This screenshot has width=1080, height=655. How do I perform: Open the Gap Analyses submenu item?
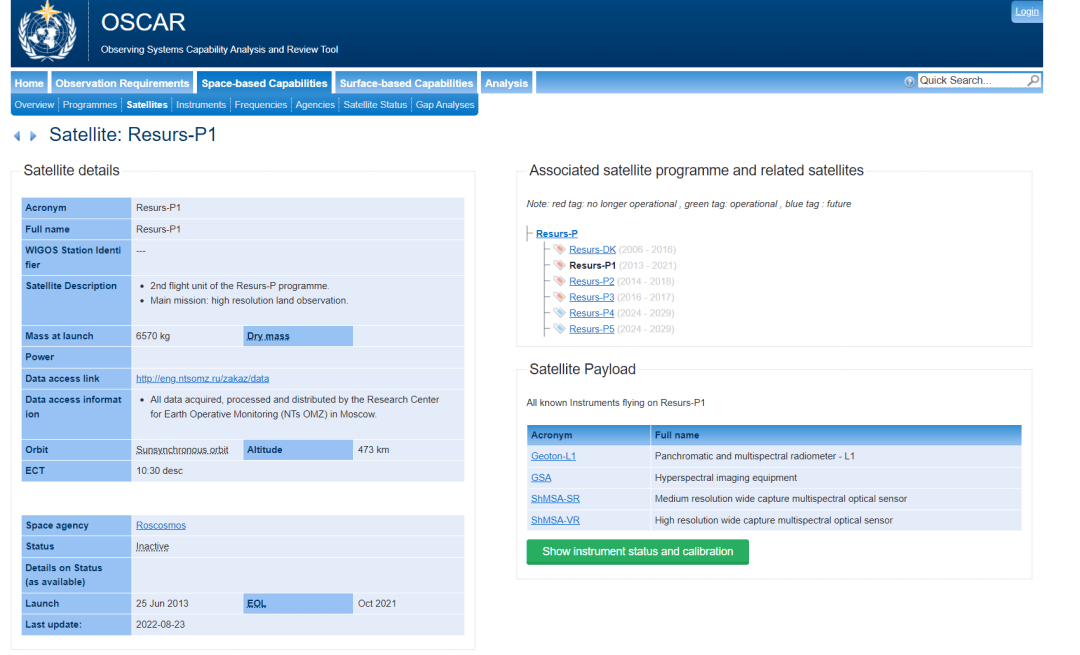tap(445, 105)
